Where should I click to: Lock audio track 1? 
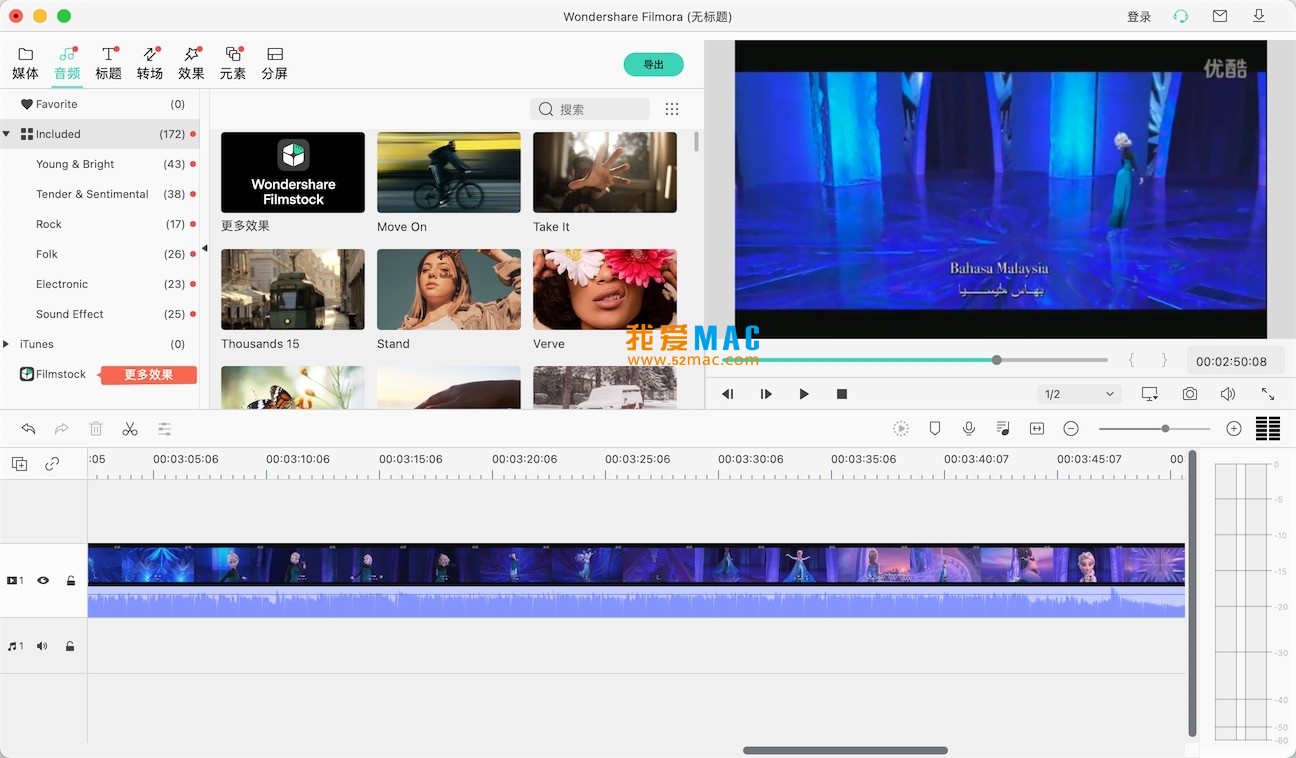click(x=70, y=646)
